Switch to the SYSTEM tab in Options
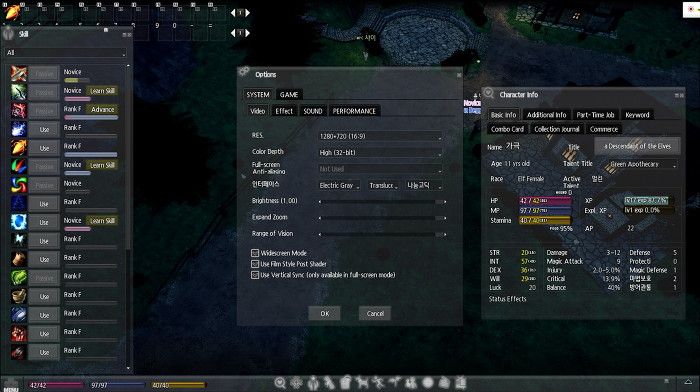This screenshot has height=392, width=700. 258,95
